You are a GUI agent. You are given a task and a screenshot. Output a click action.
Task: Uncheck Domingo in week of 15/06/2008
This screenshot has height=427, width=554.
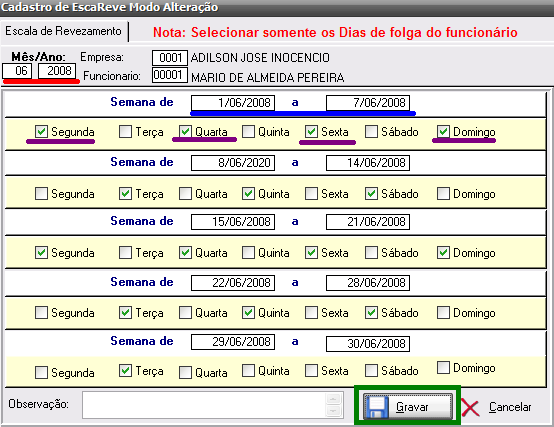point(443,253)
